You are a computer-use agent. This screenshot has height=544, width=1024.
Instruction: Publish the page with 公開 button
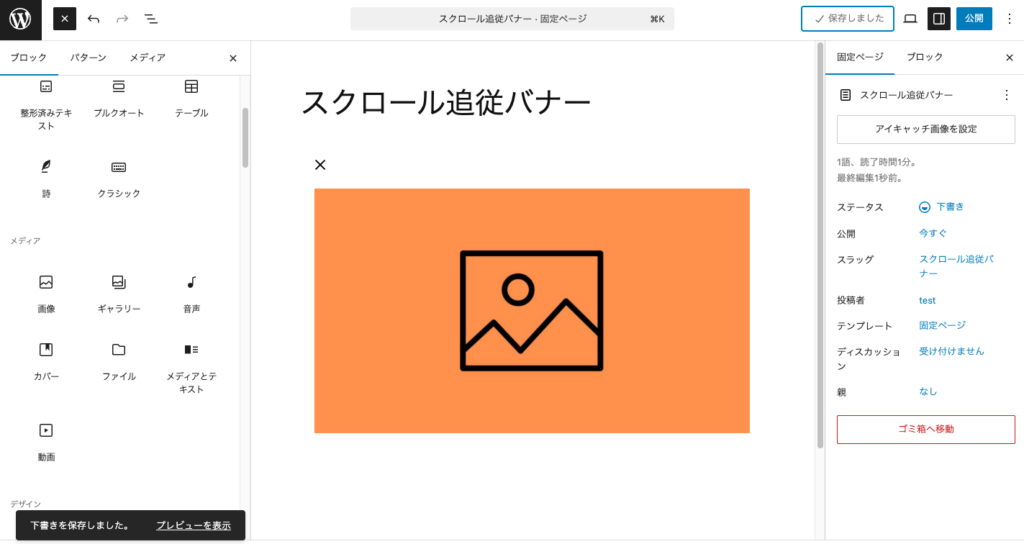click(x=974, y=19)
